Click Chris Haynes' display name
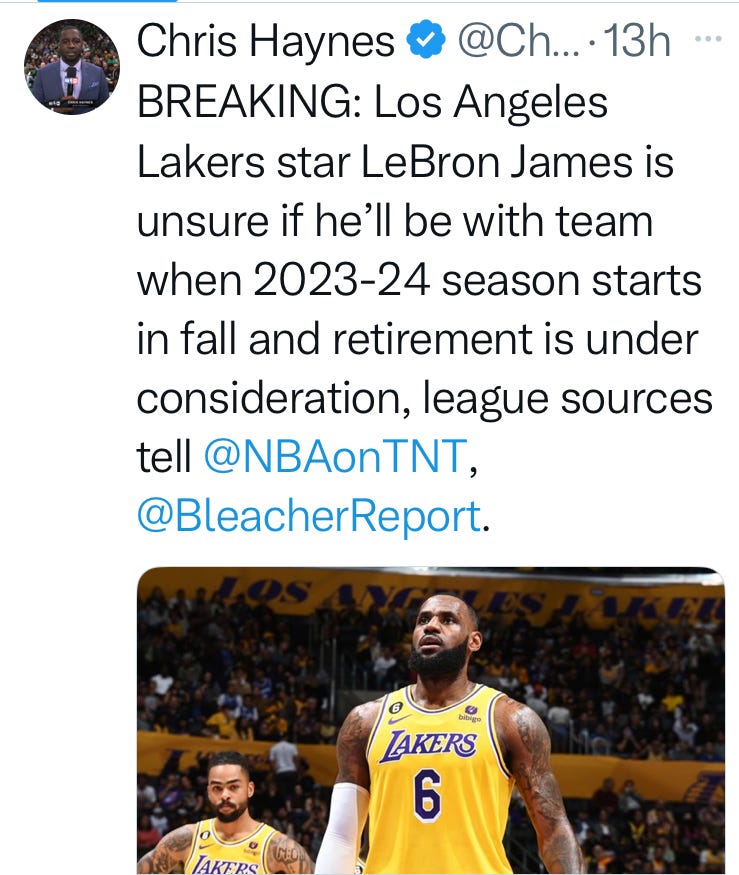Viewport: 739px width, 875px height. point(270,42)
